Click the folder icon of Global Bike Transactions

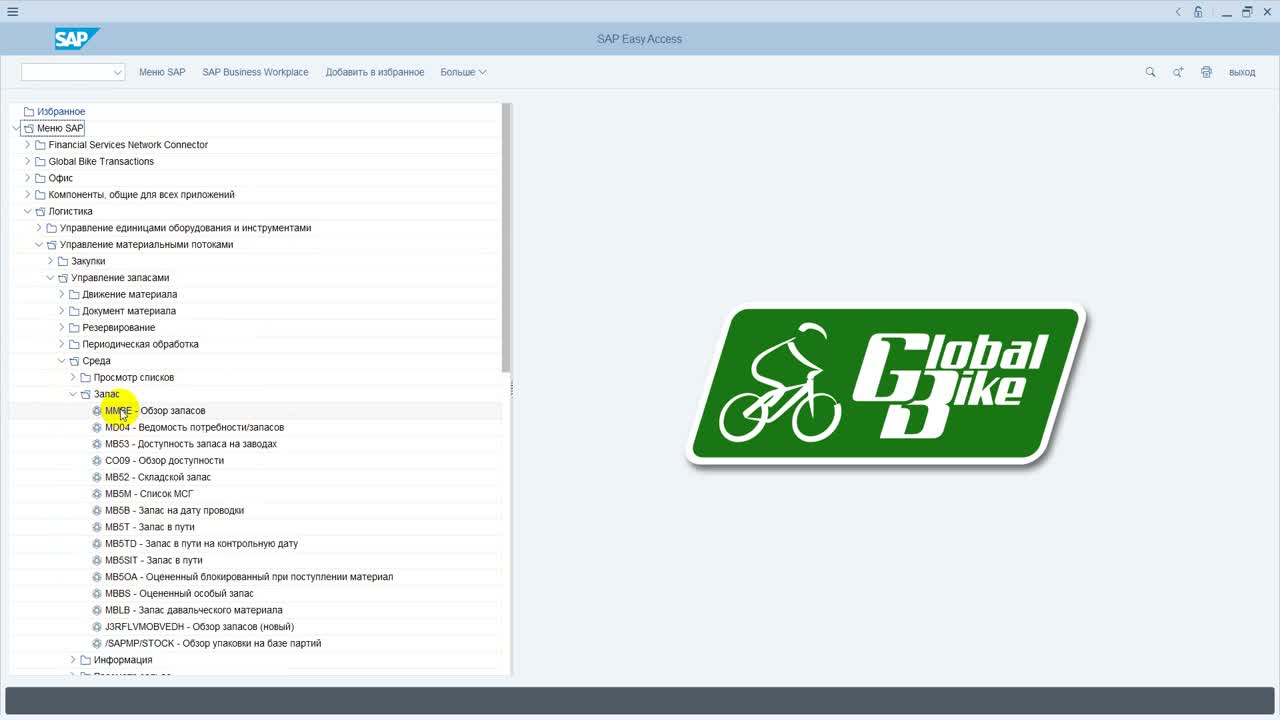pos(40,161)
